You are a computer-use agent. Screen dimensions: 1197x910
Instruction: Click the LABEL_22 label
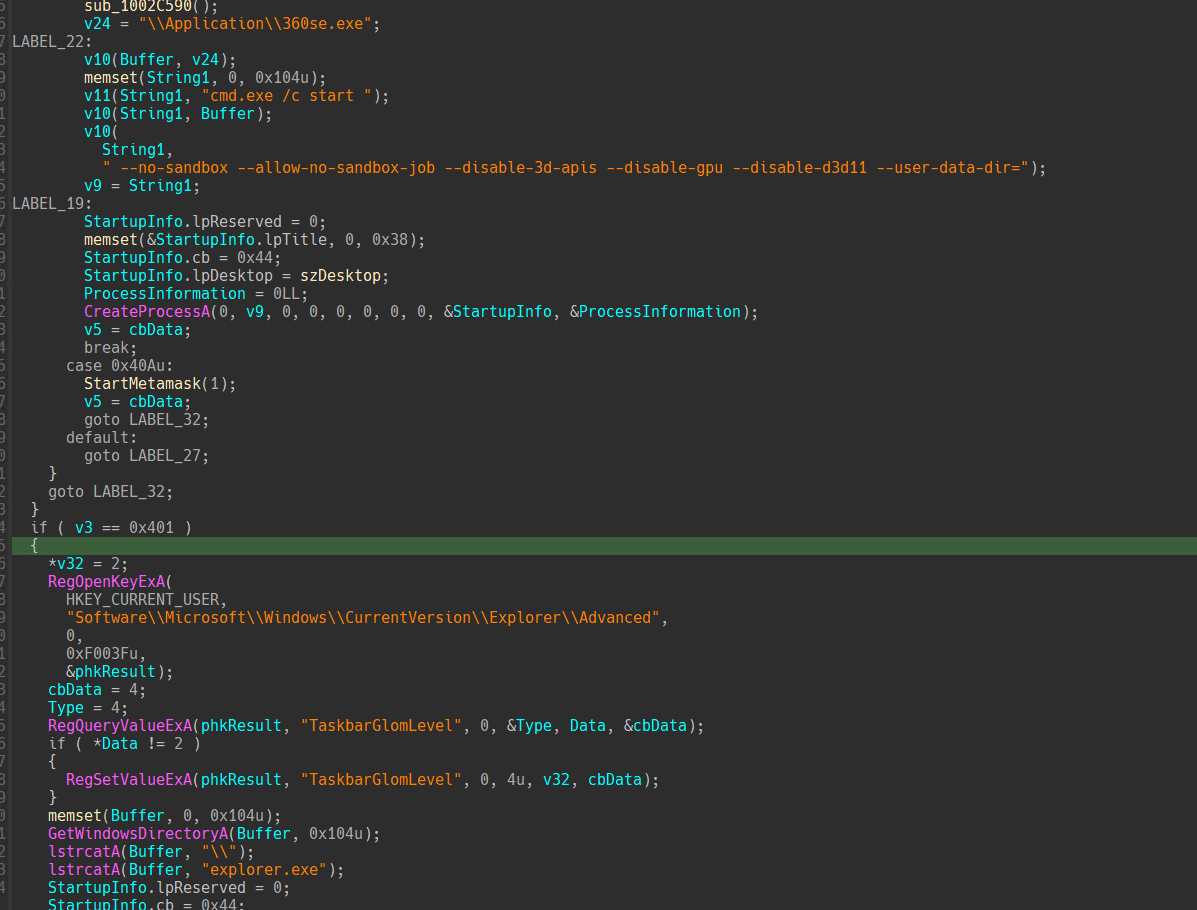click(52, 41)
